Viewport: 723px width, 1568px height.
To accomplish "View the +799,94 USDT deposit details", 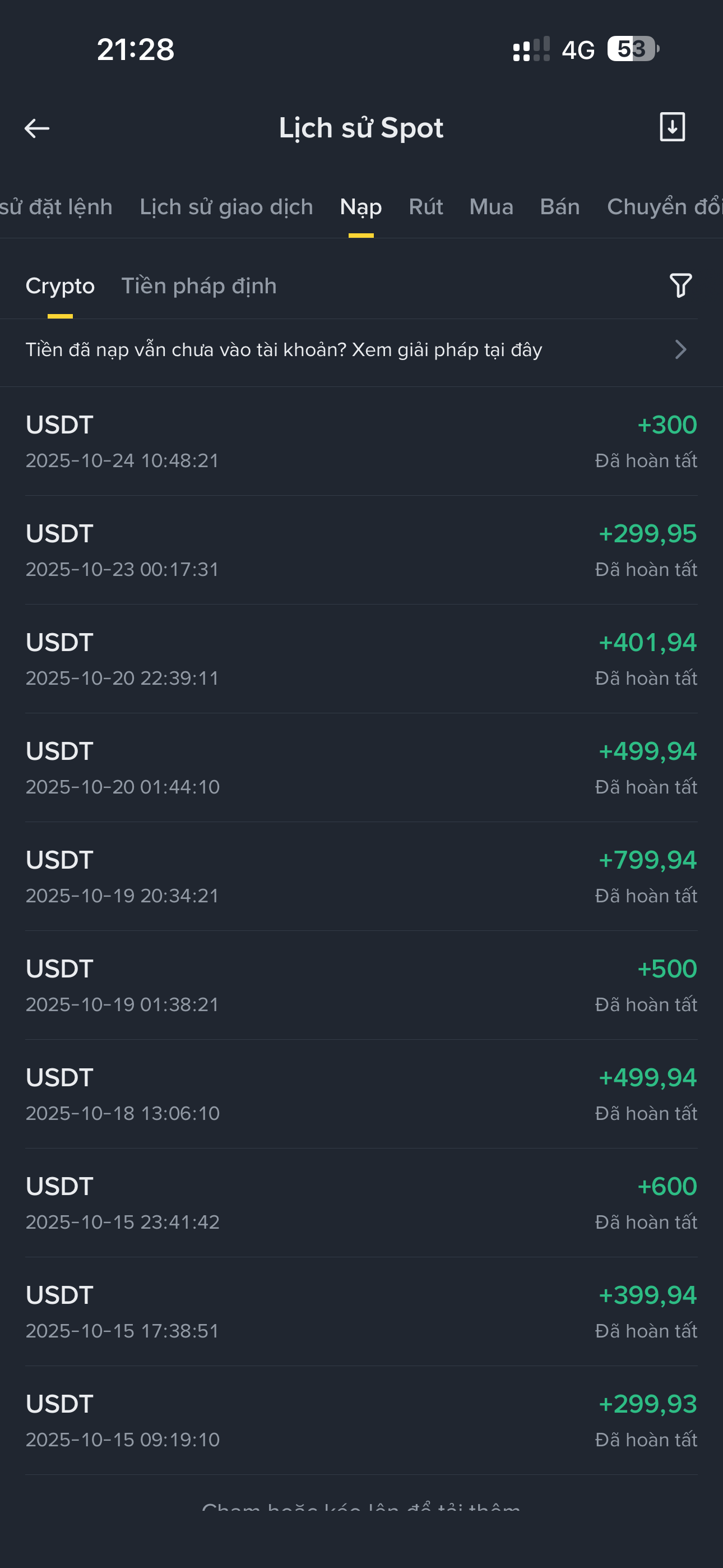I will point(361,877).
